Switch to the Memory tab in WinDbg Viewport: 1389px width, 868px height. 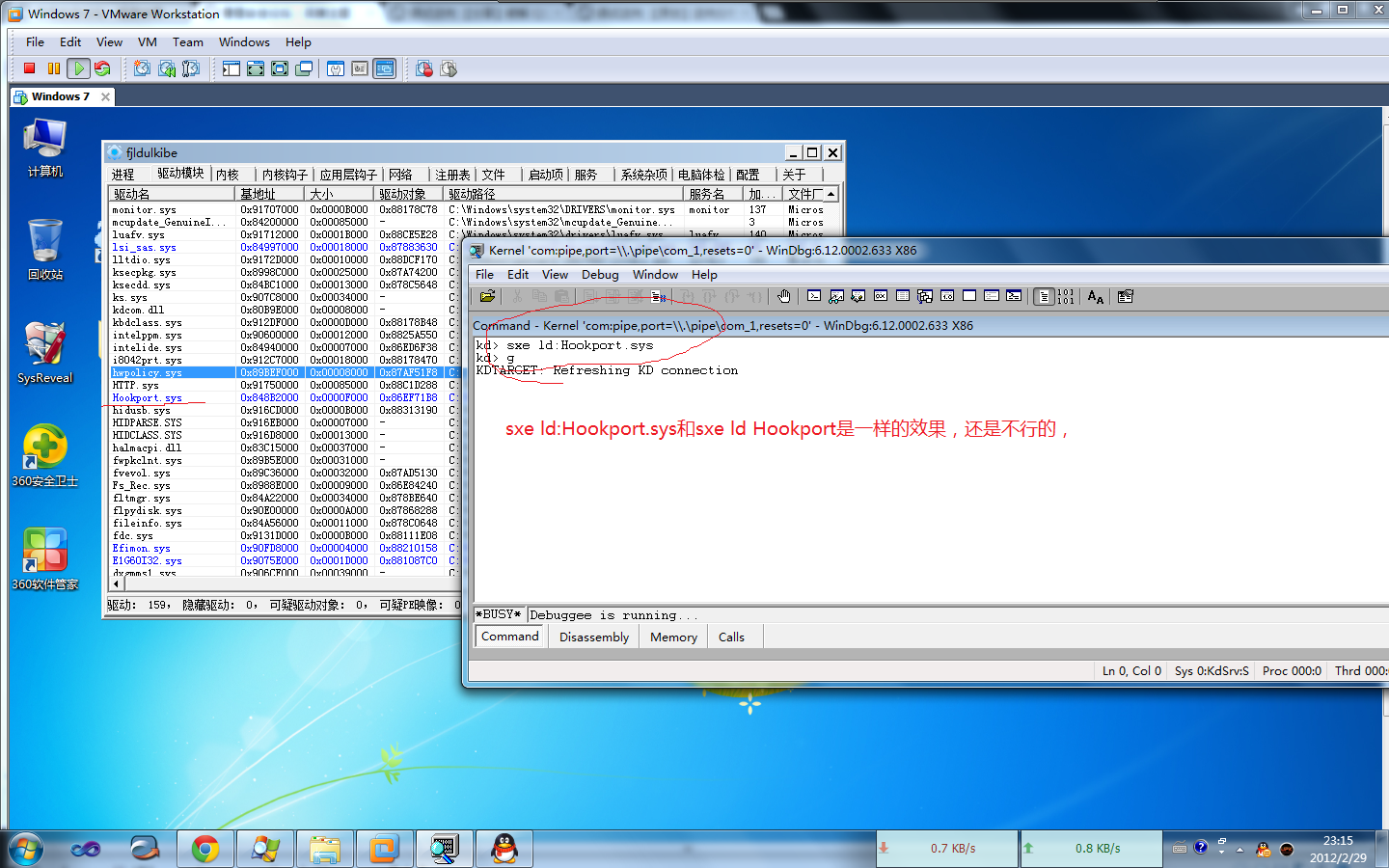tap(673, 637)
